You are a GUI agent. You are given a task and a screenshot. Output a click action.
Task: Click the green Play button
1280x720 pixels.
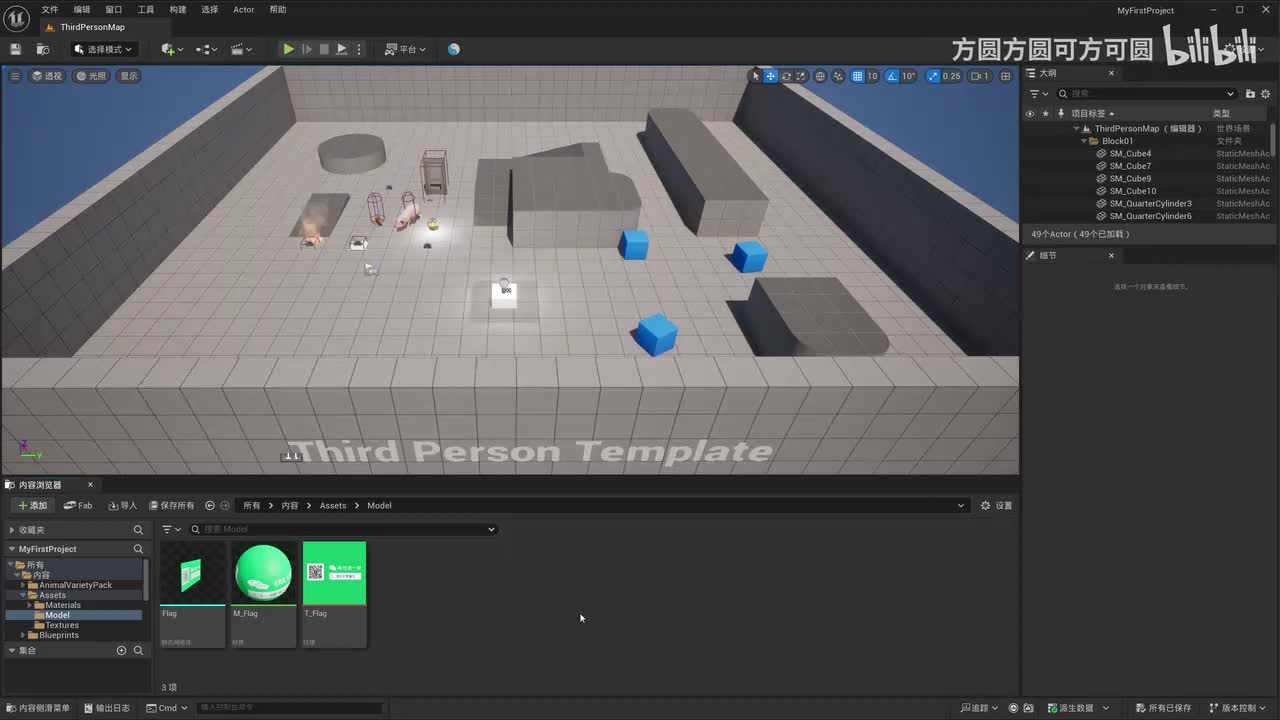coord(288,49)
